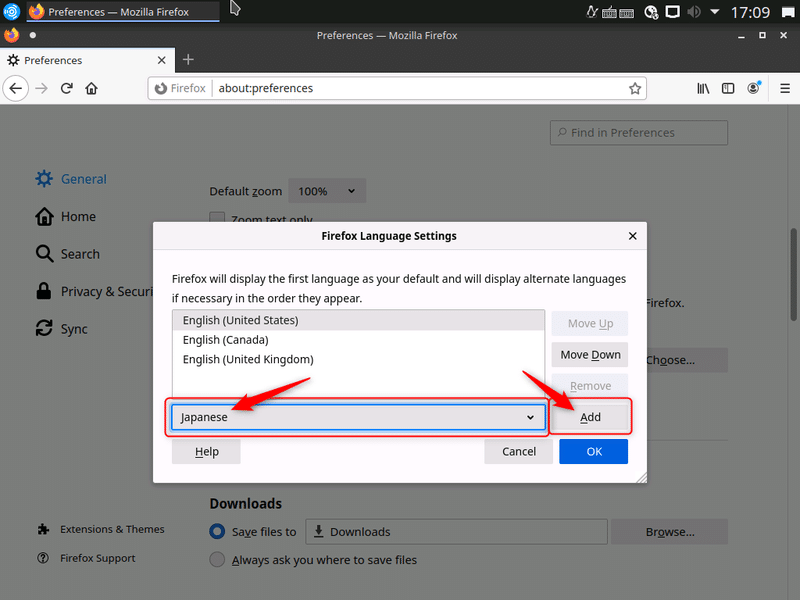Click the Choose button behind the dialog
The image size is (800, 600).
pos(687,360)
